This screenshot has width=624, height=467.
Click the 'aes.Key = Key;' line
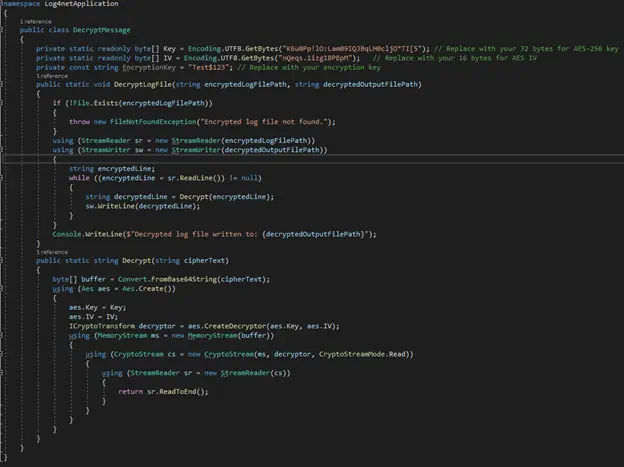[98, 307]
